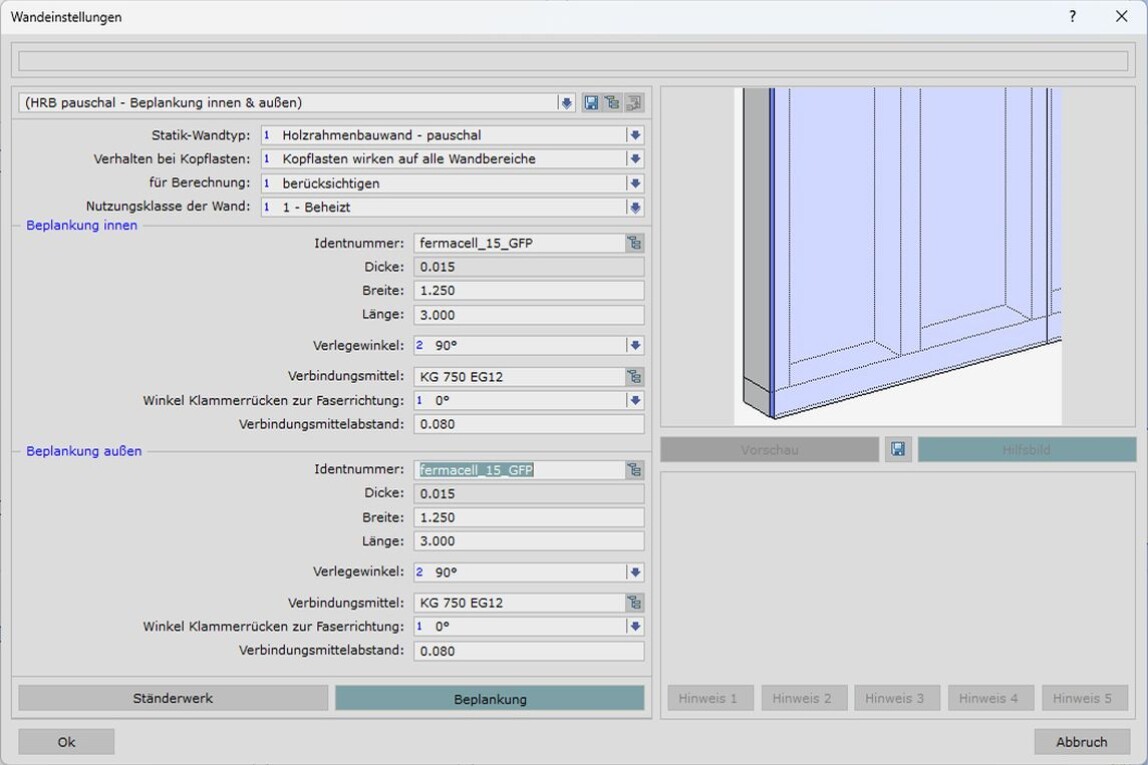1148x765 pixels.
Task: Cancel the dialog with Abbruch
Action: click(1081, 742)
